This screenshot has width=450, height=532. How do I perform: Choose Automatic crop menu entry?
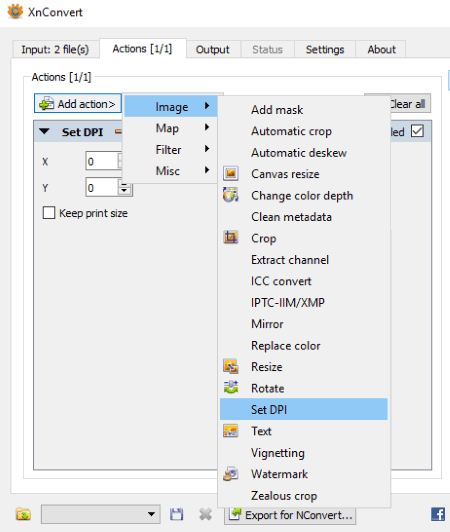click(x=304, y=131)
